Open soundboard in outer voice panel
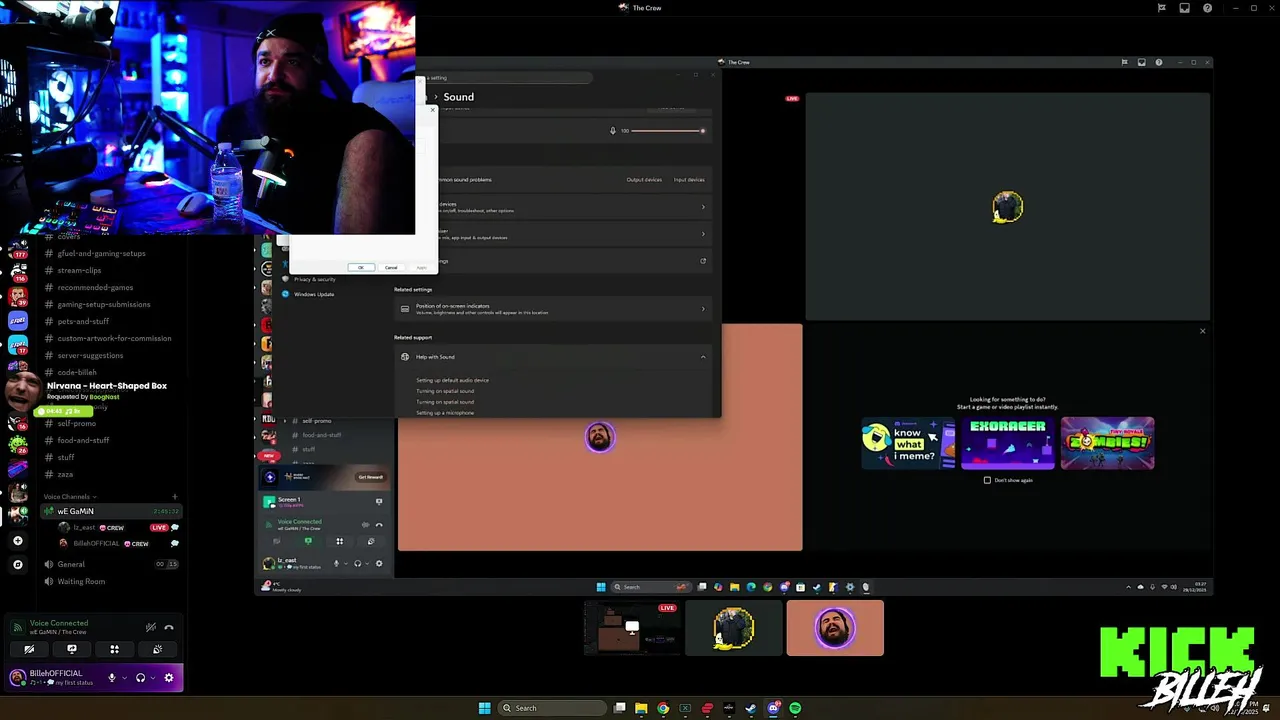Image resolution: width=1280 pixels, height=720 pixels. (x=157, y=649)
